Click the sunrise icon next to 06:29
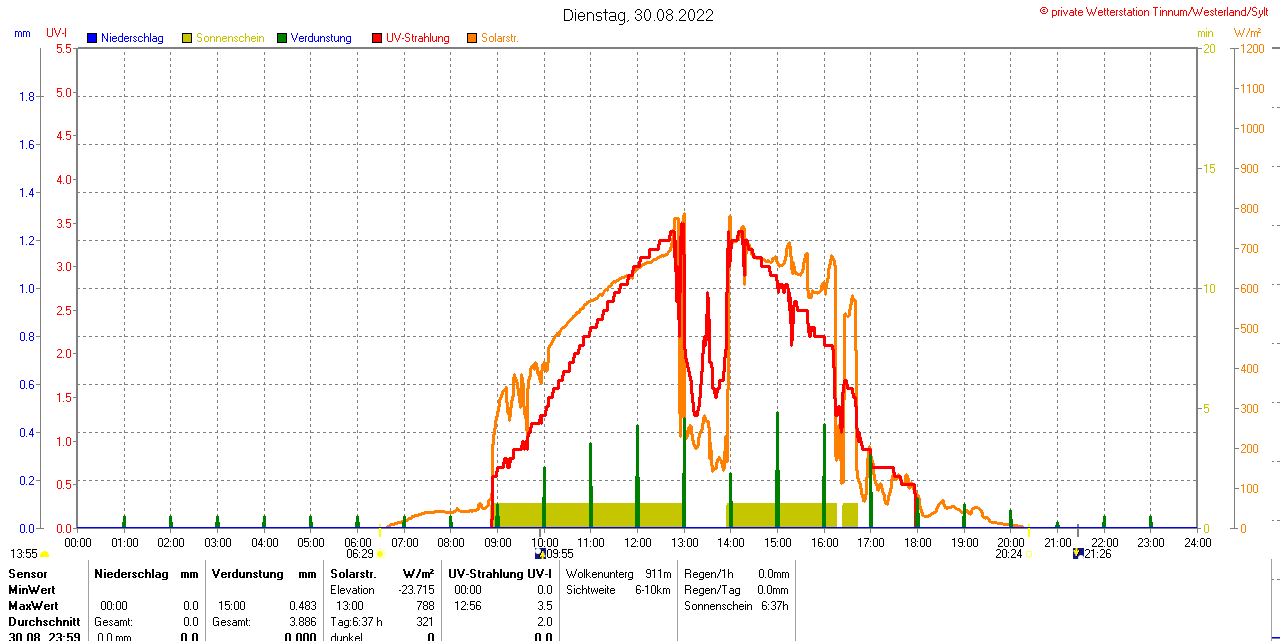 pyautogui.click(x=380, y=554)
